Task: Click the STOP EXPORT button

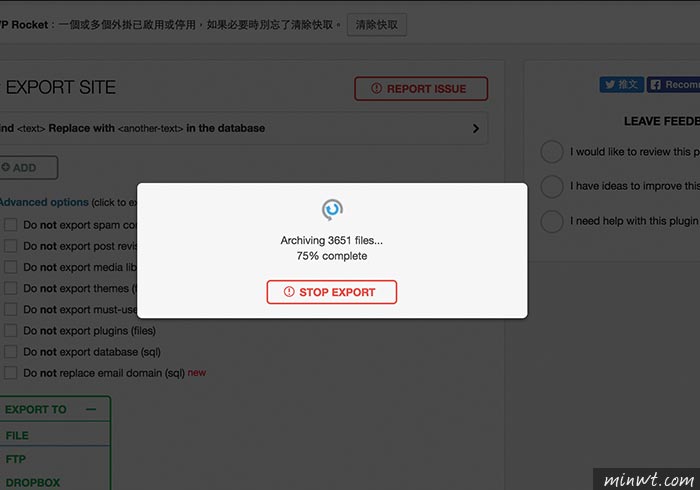Action: (332, 292)
